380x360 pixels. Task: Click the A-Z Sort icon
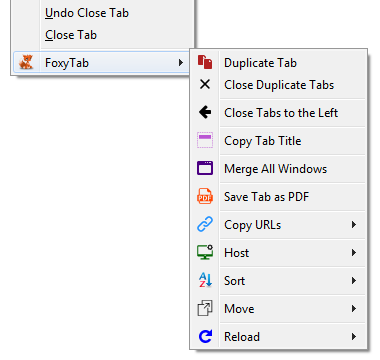tap(205, 280)
